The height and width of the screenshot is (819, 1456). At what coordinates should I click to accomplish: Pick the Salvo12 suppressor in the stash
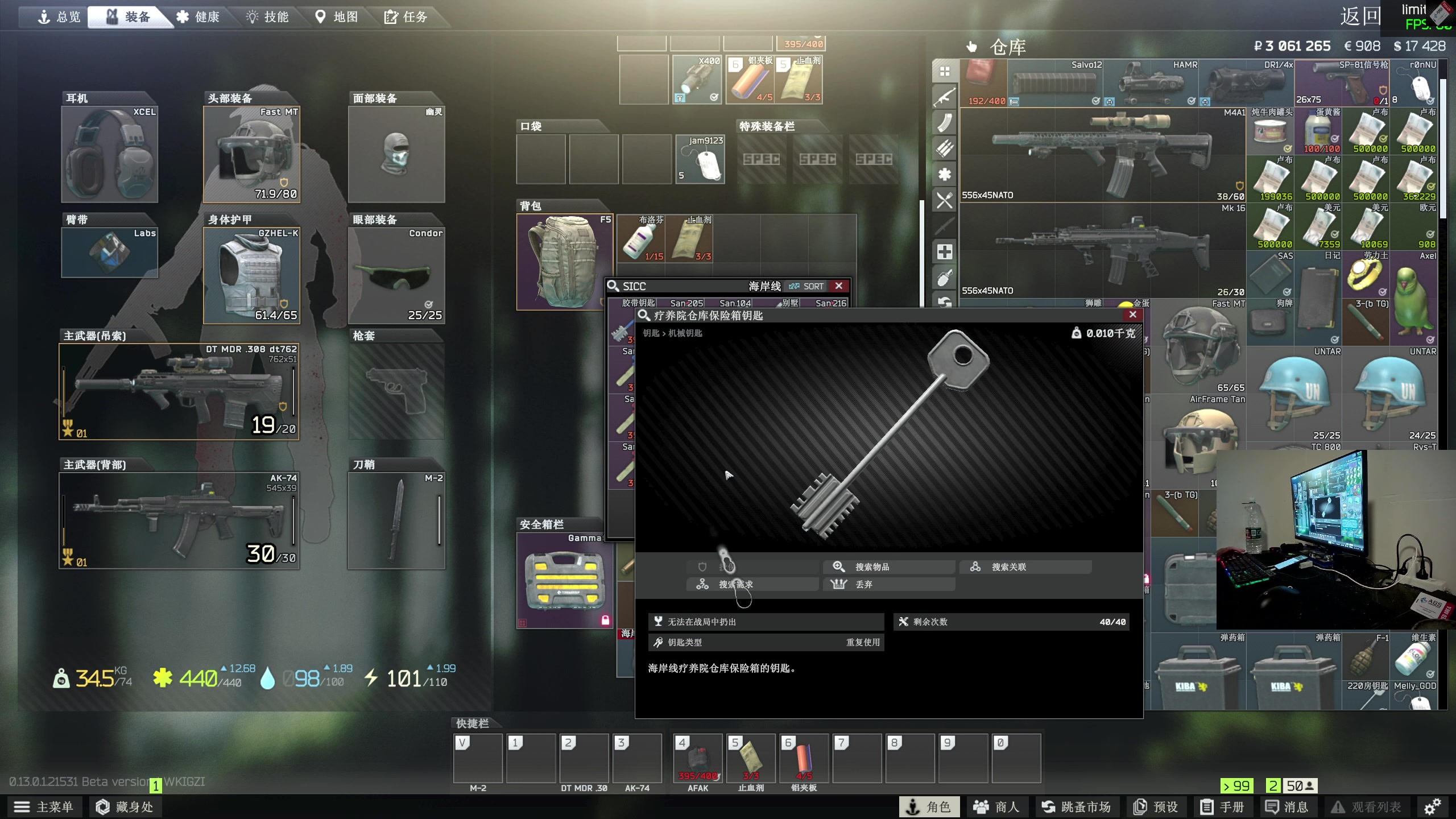[1056, 83]
